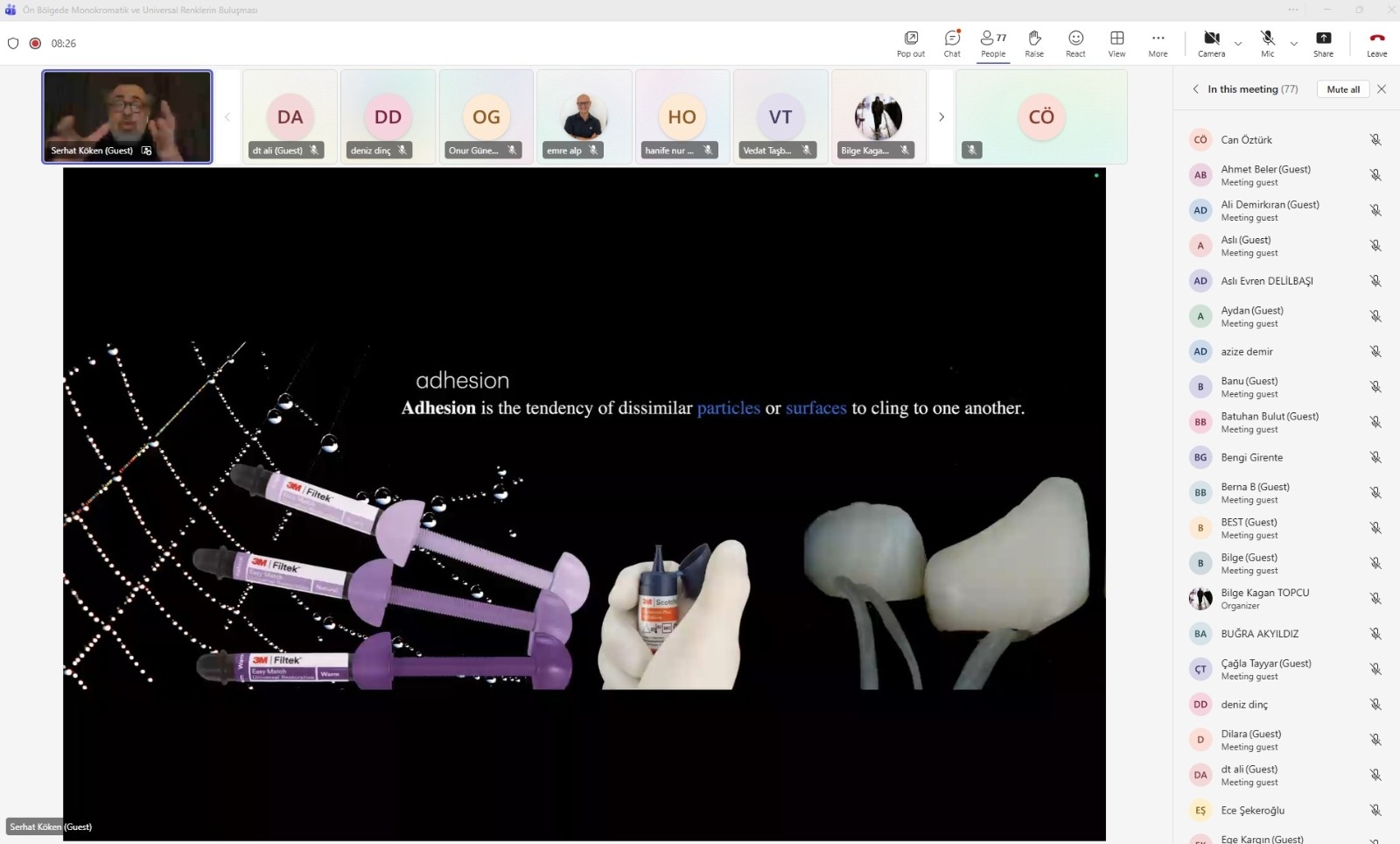
Task: Click the Mute all button
Action: tap(1342, 89)
